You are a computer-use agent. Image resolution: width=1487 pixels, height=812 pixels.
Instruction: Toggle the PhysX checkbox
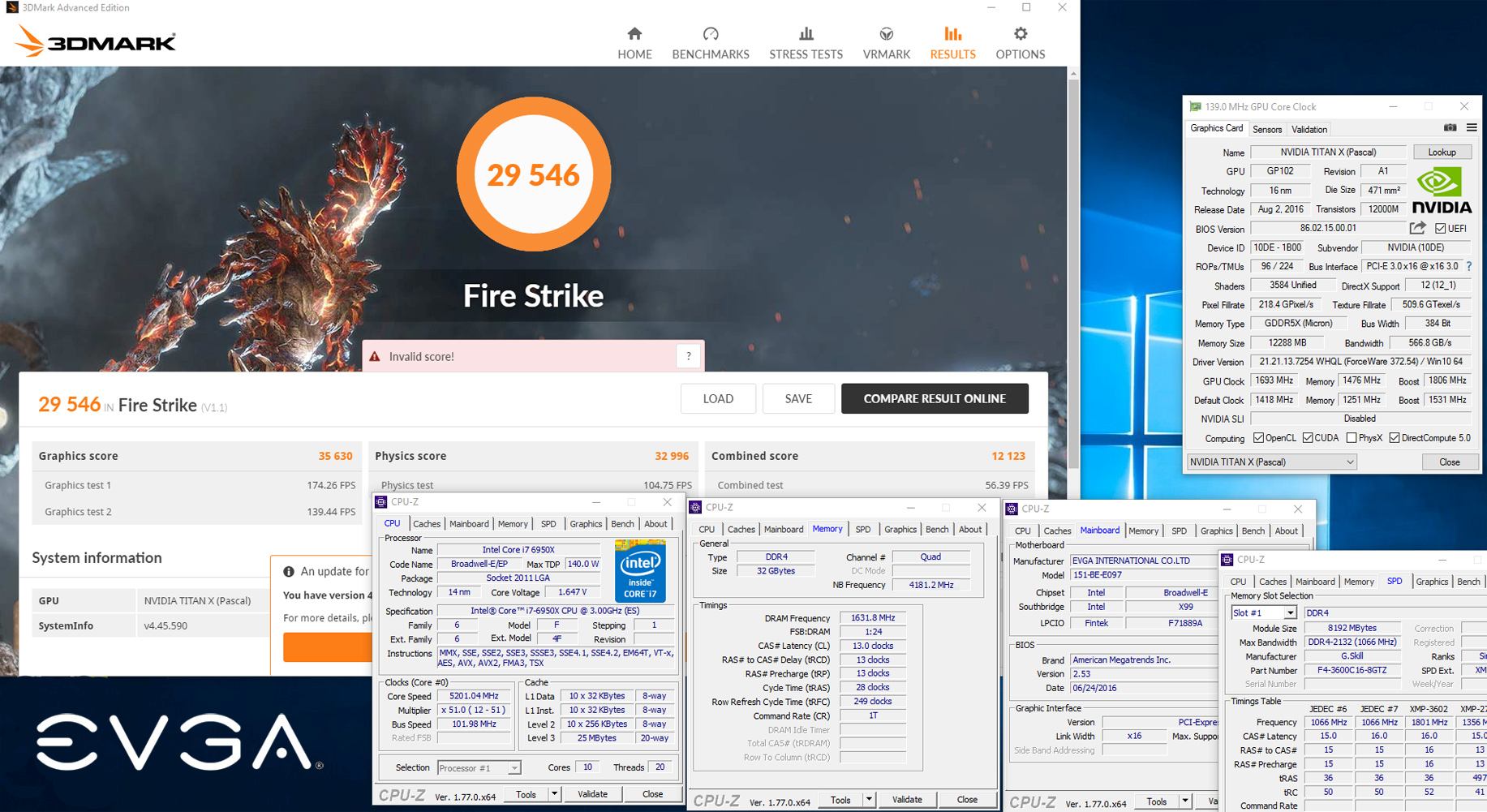tap(1352, 438)
